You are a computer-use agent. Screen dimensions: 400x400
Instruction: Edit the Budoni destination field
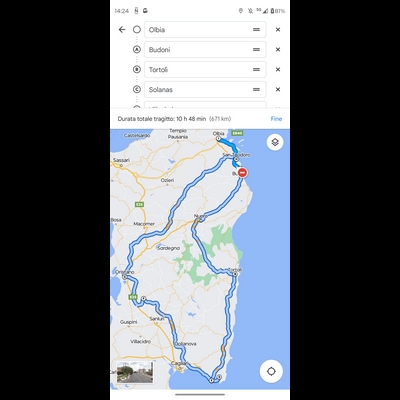[x=205, y=50]
